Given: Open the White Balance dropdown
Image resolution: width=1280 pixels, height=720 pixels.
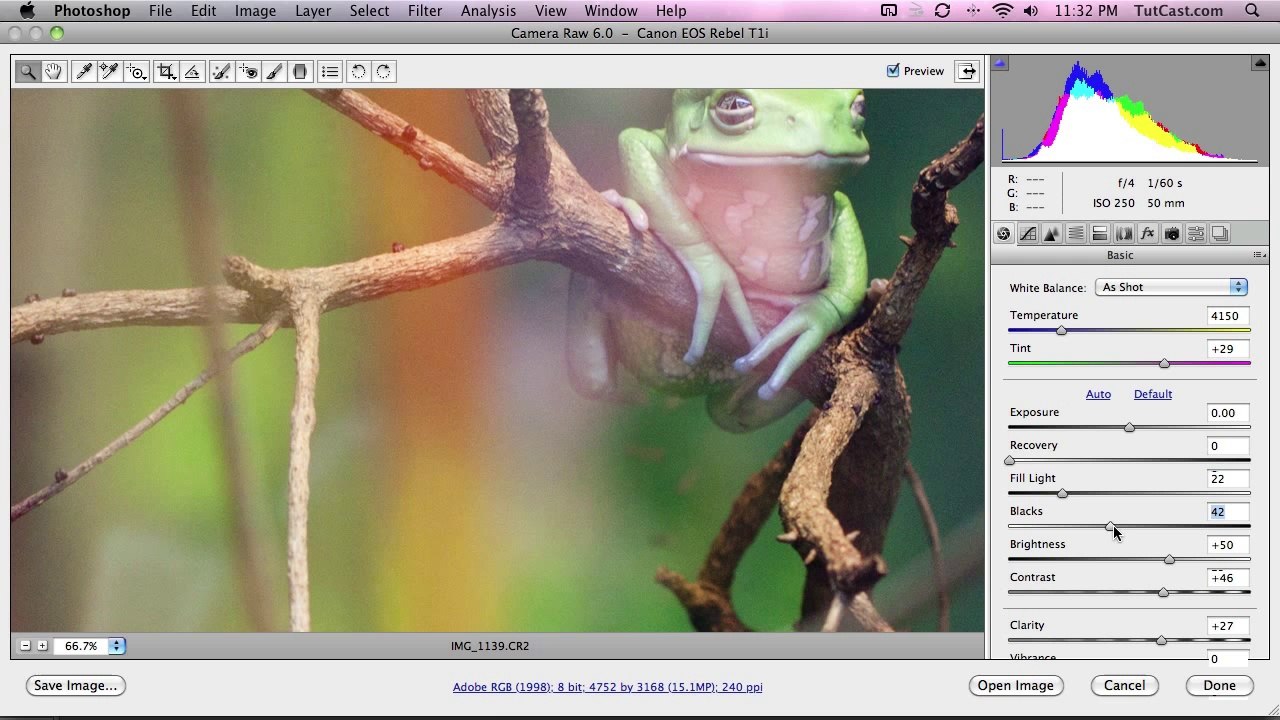Looking at the screenshot, I should pyautogui.click(x=1171, y=287).
